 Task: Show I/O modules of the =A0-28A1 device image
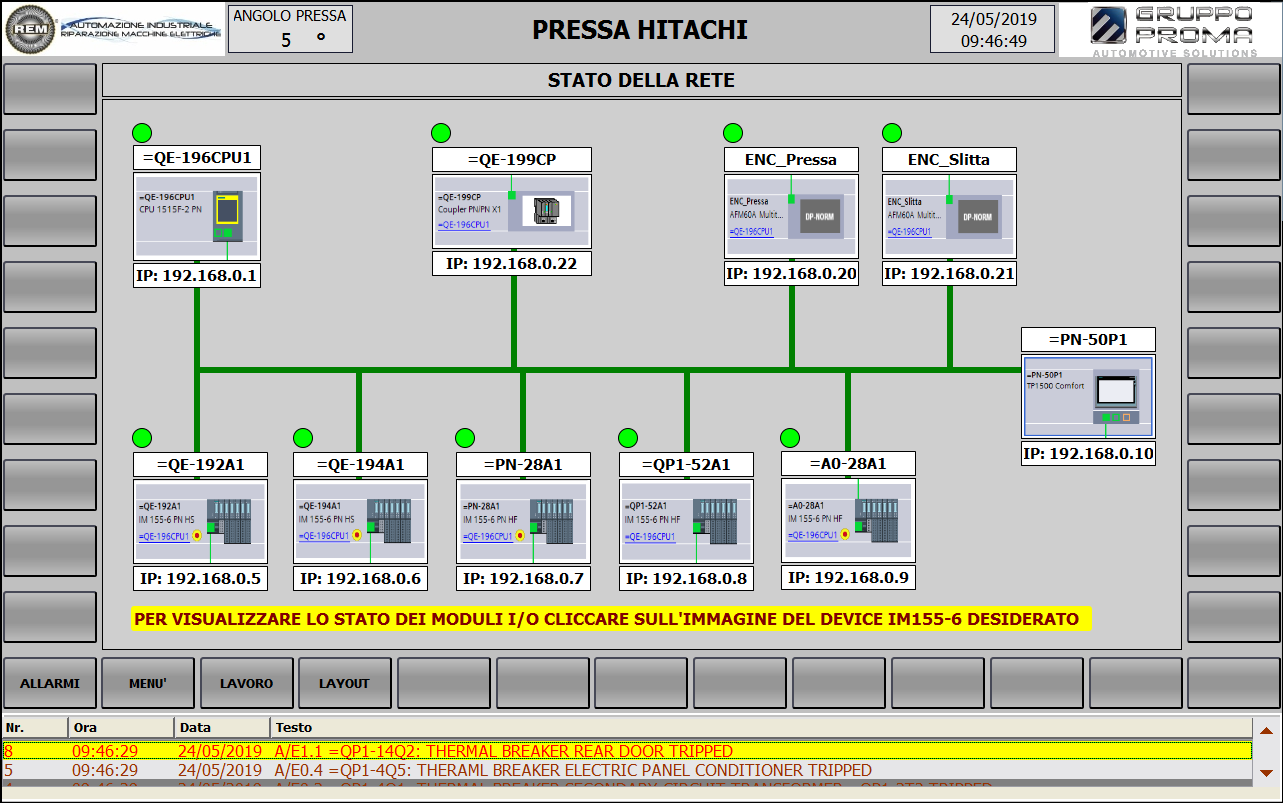point(848,521)
